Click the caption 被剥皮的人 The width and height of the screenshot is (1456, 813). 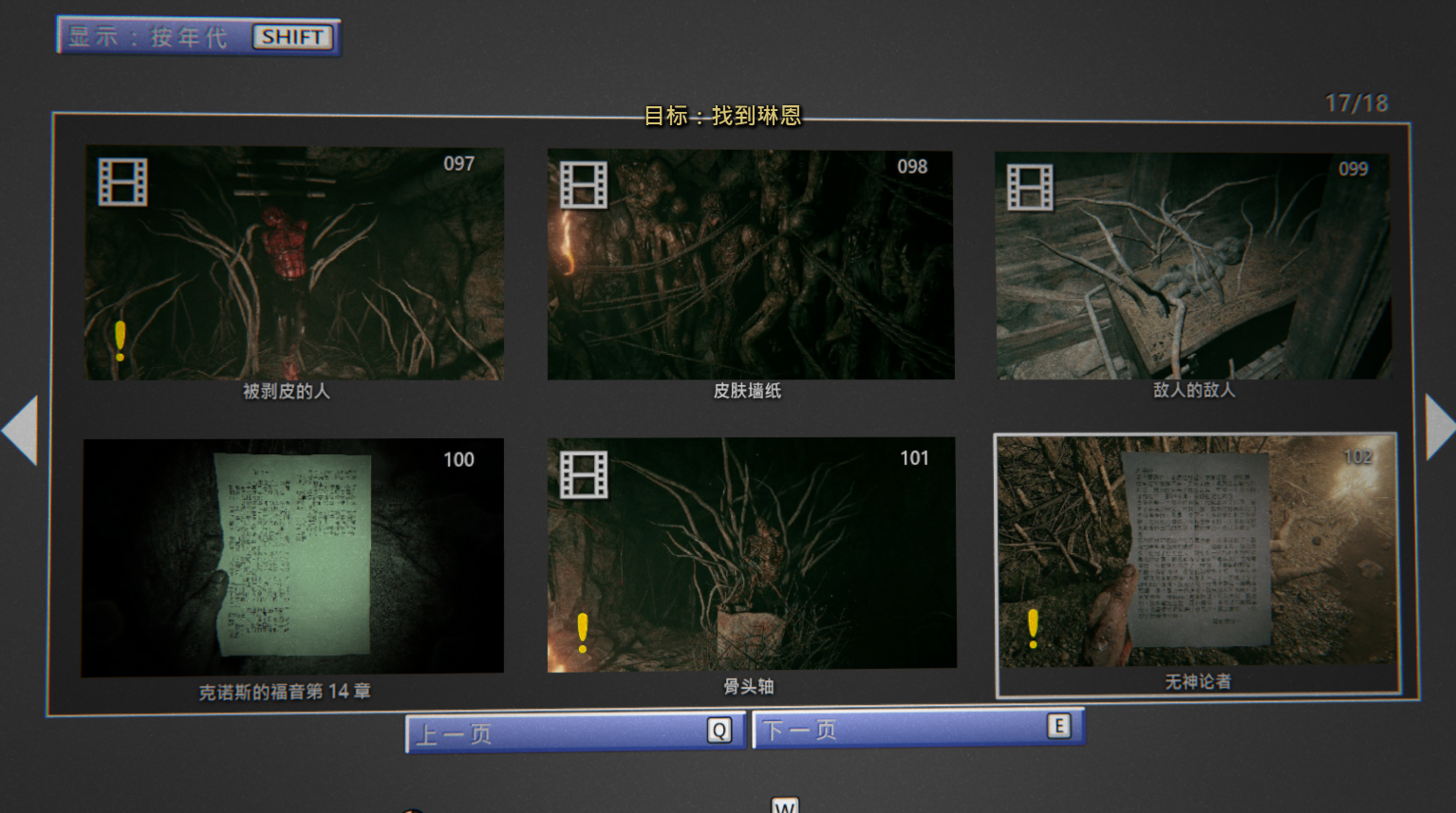point(287,392)
